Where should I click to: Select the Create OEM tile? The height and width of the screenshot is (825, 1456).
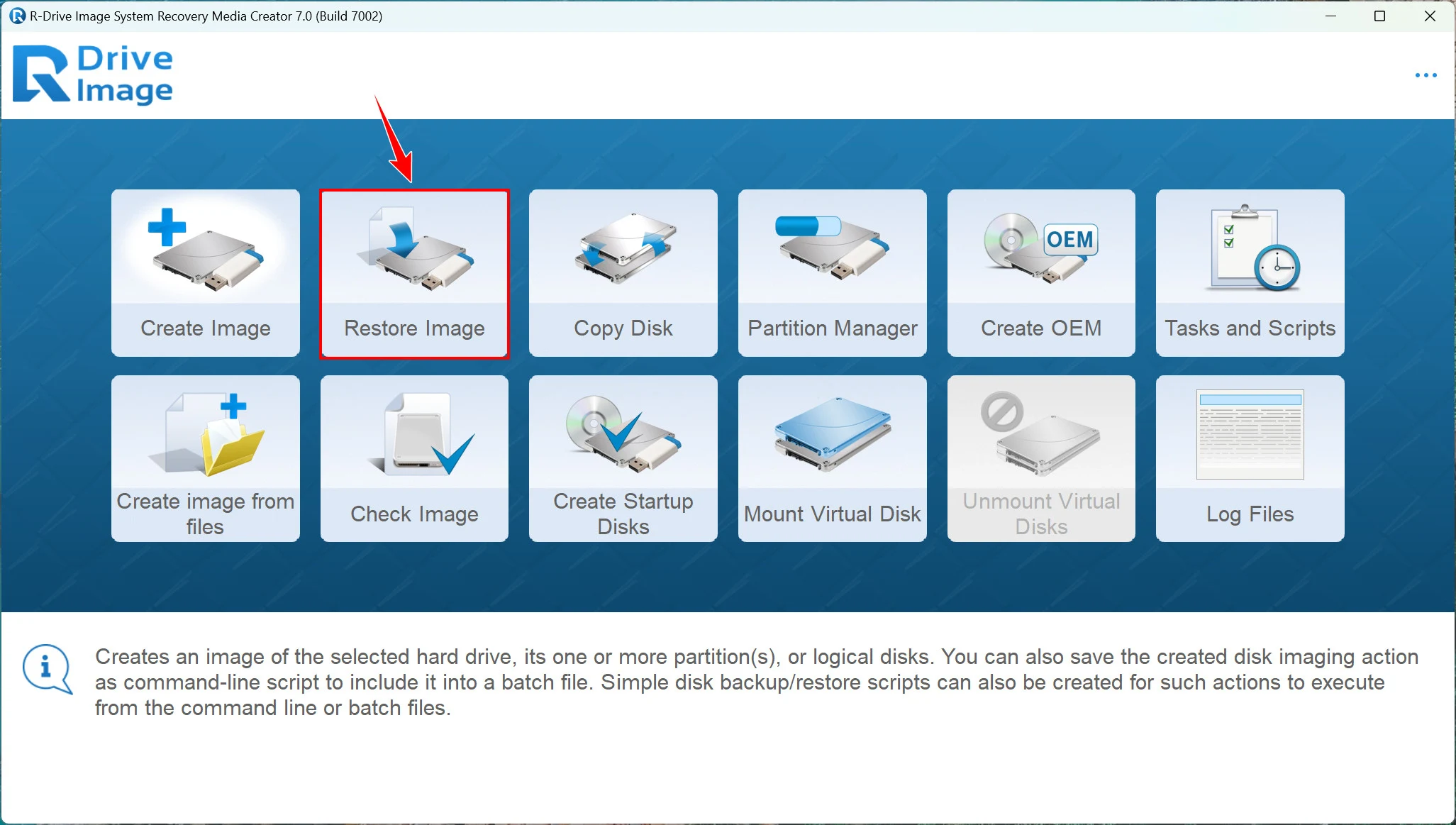pos(1041,273)
